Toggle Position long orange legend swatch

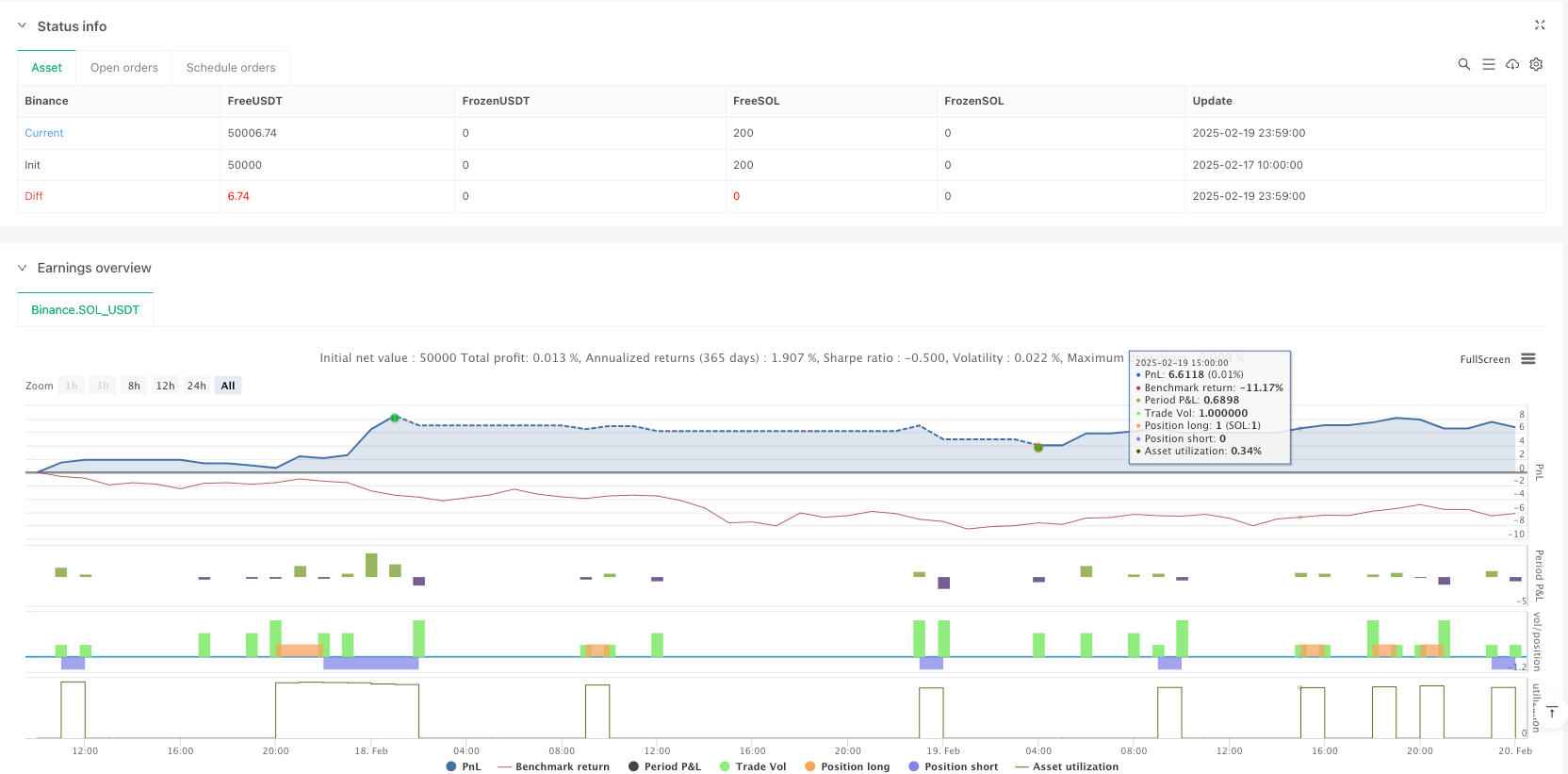pyautogui.click(x=810, y=766)
